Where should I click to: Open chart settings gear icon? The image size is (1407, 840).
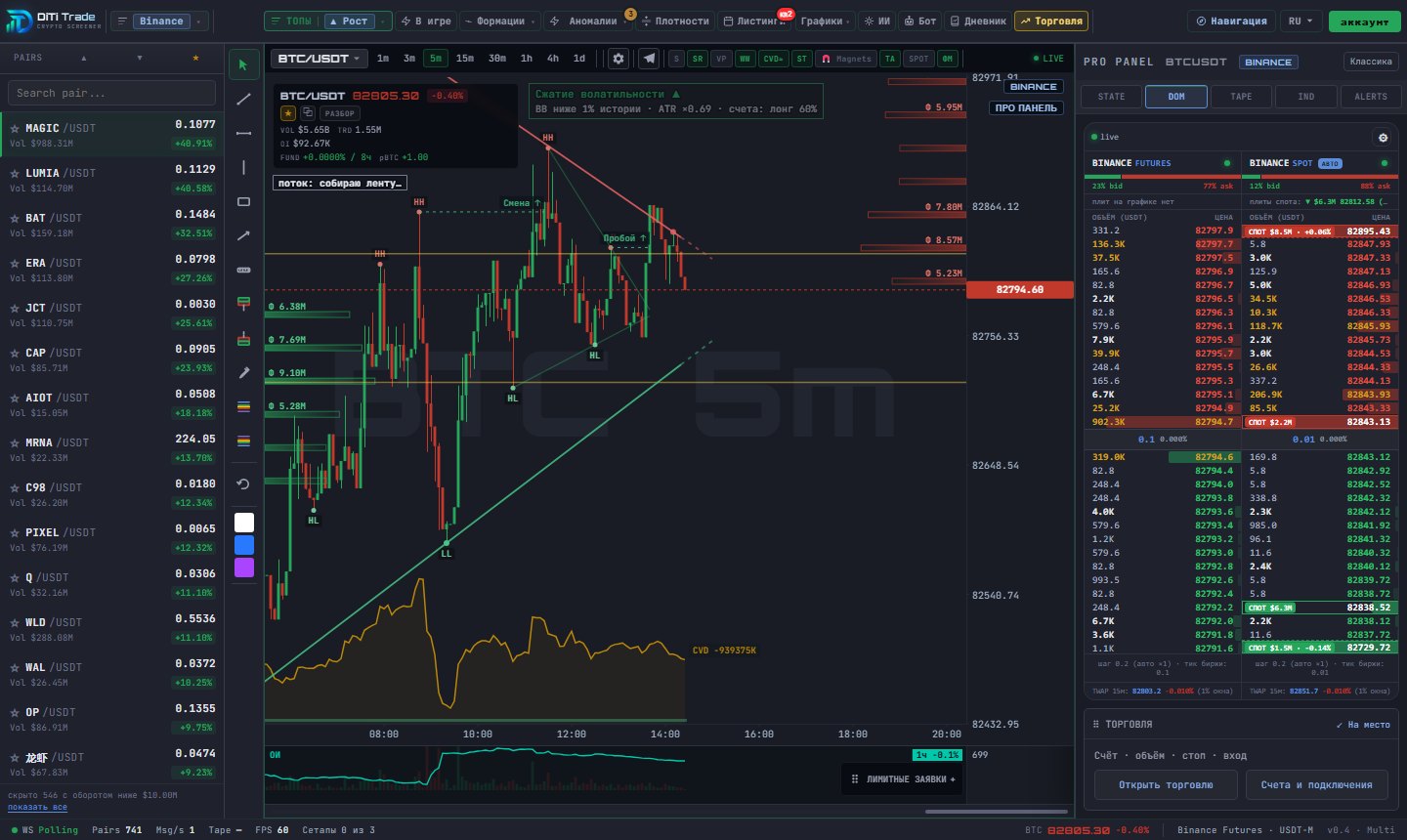click(618, 59)
